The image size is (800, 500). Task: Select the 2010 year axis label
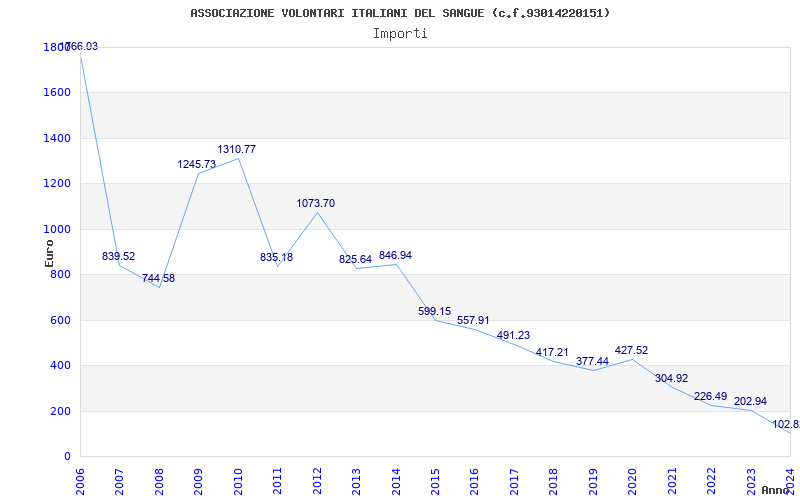(238, 480)
